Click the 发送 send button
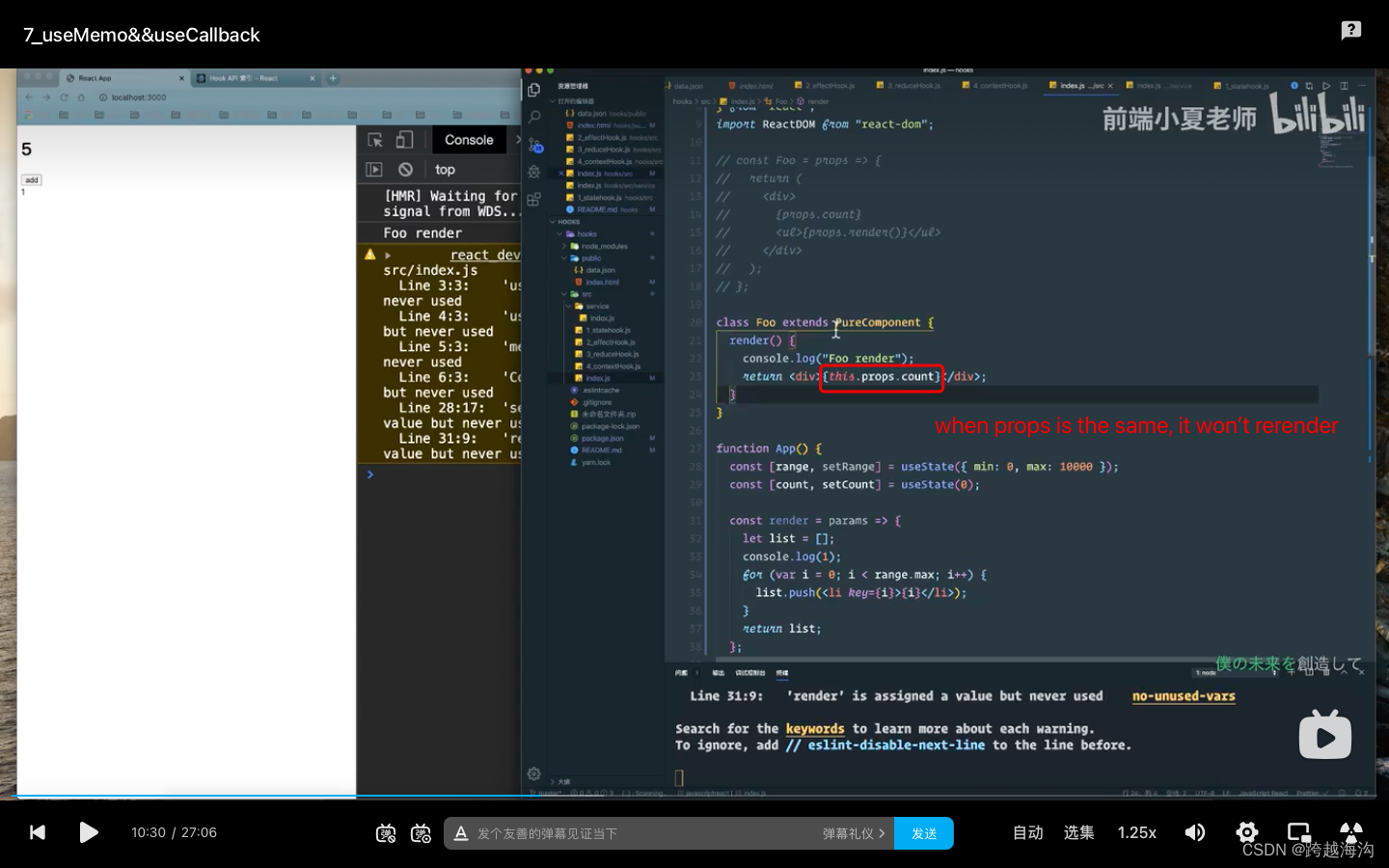The image size is (1389, 868). coord(924,833)
